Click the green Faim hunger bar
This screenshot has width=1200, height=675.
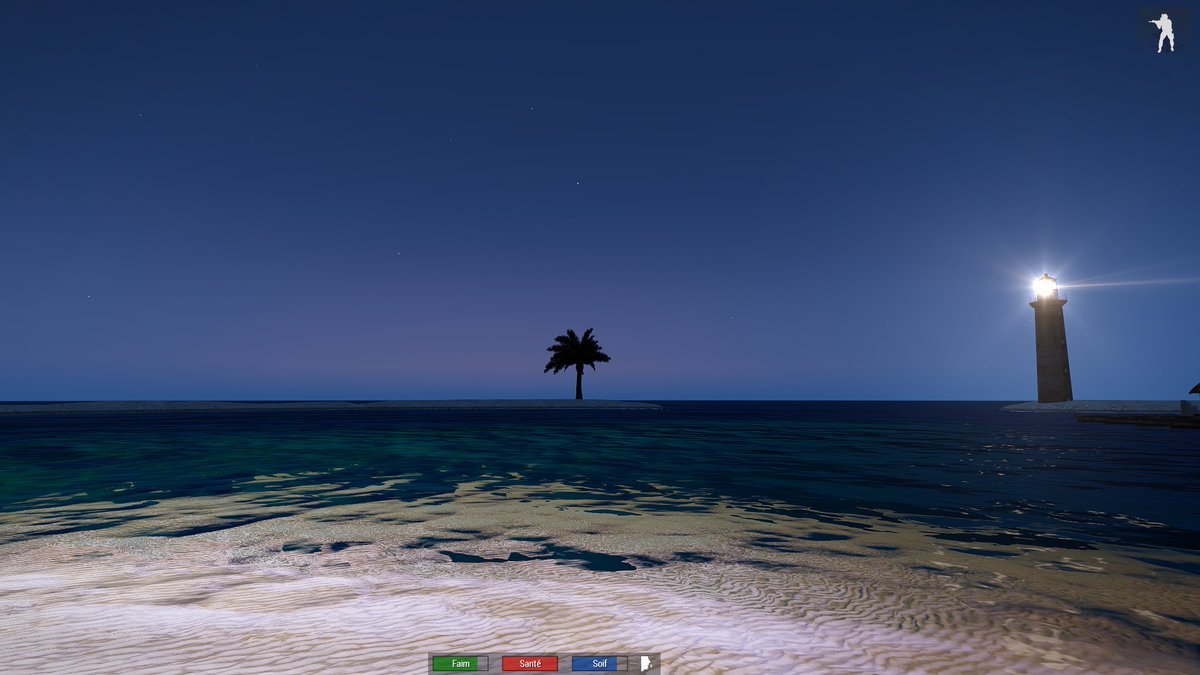pos(460,664)
